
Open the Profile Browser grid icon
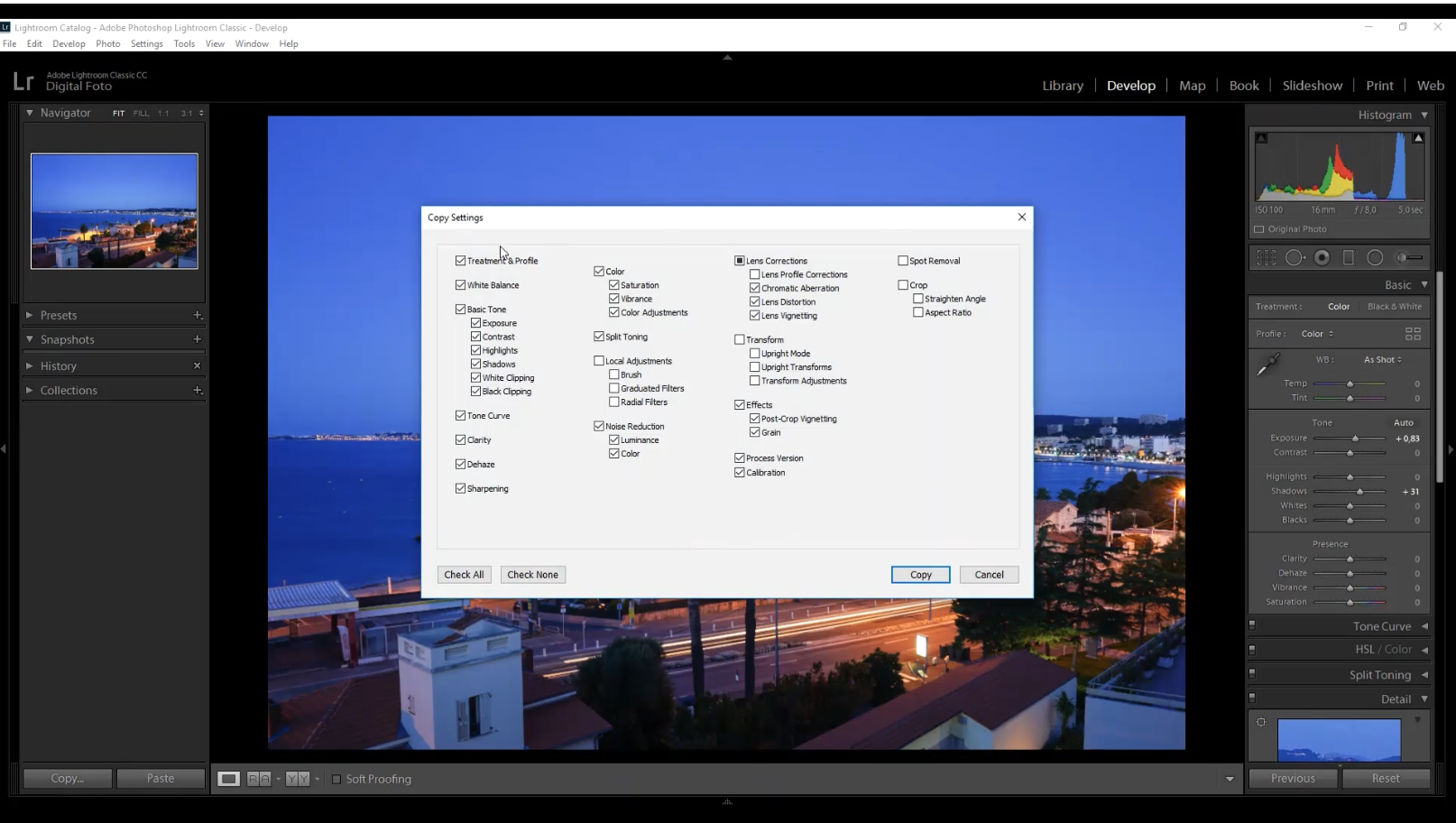click(1413, 334)
